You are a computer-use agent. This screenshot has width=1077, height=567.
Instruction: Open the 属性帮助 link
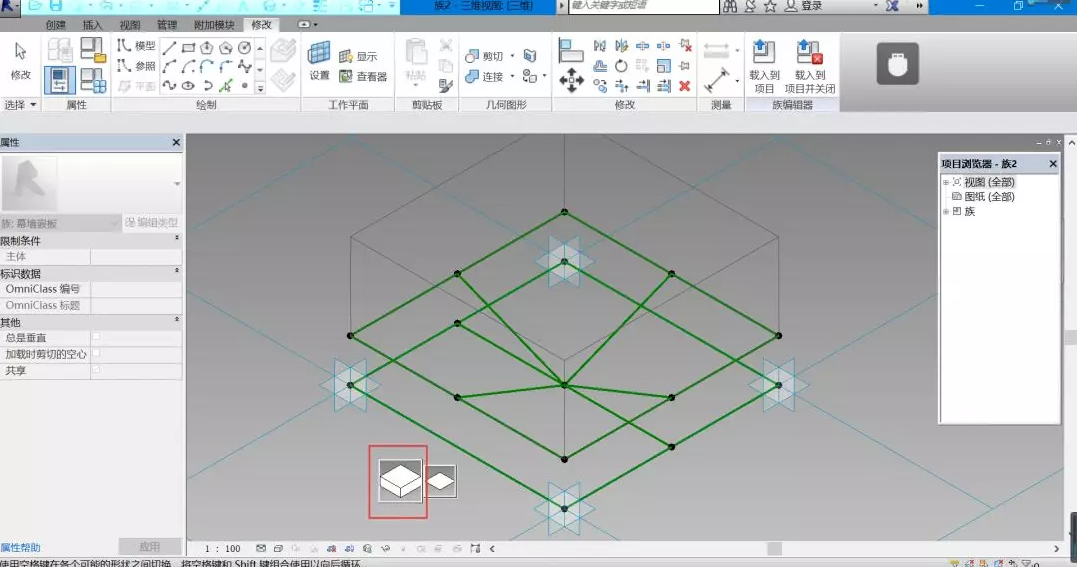click(x=21, y=548)
